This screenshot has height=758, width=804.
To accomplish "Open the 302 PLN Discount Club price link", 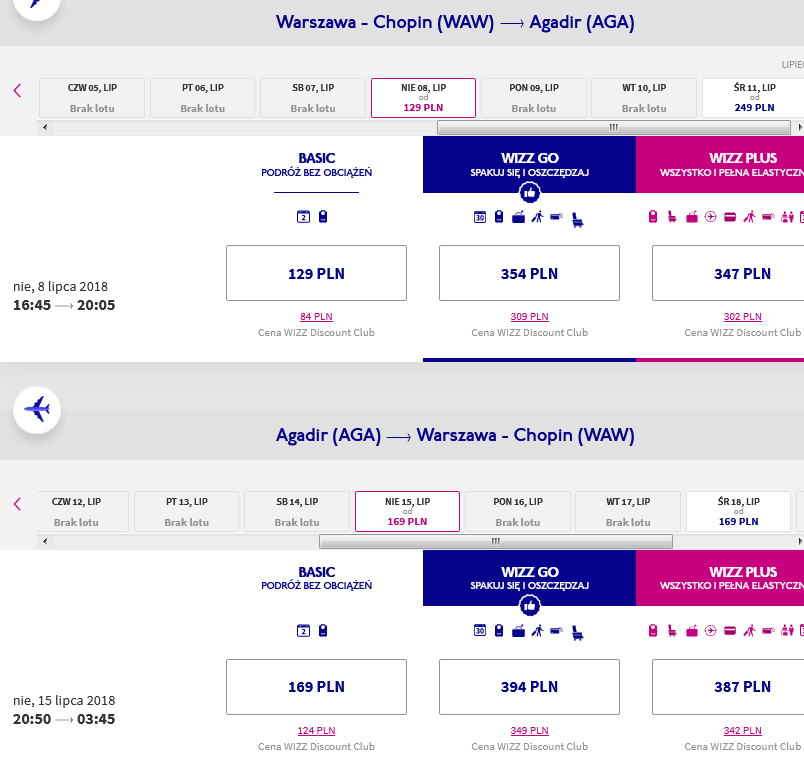I will point(742,316).
